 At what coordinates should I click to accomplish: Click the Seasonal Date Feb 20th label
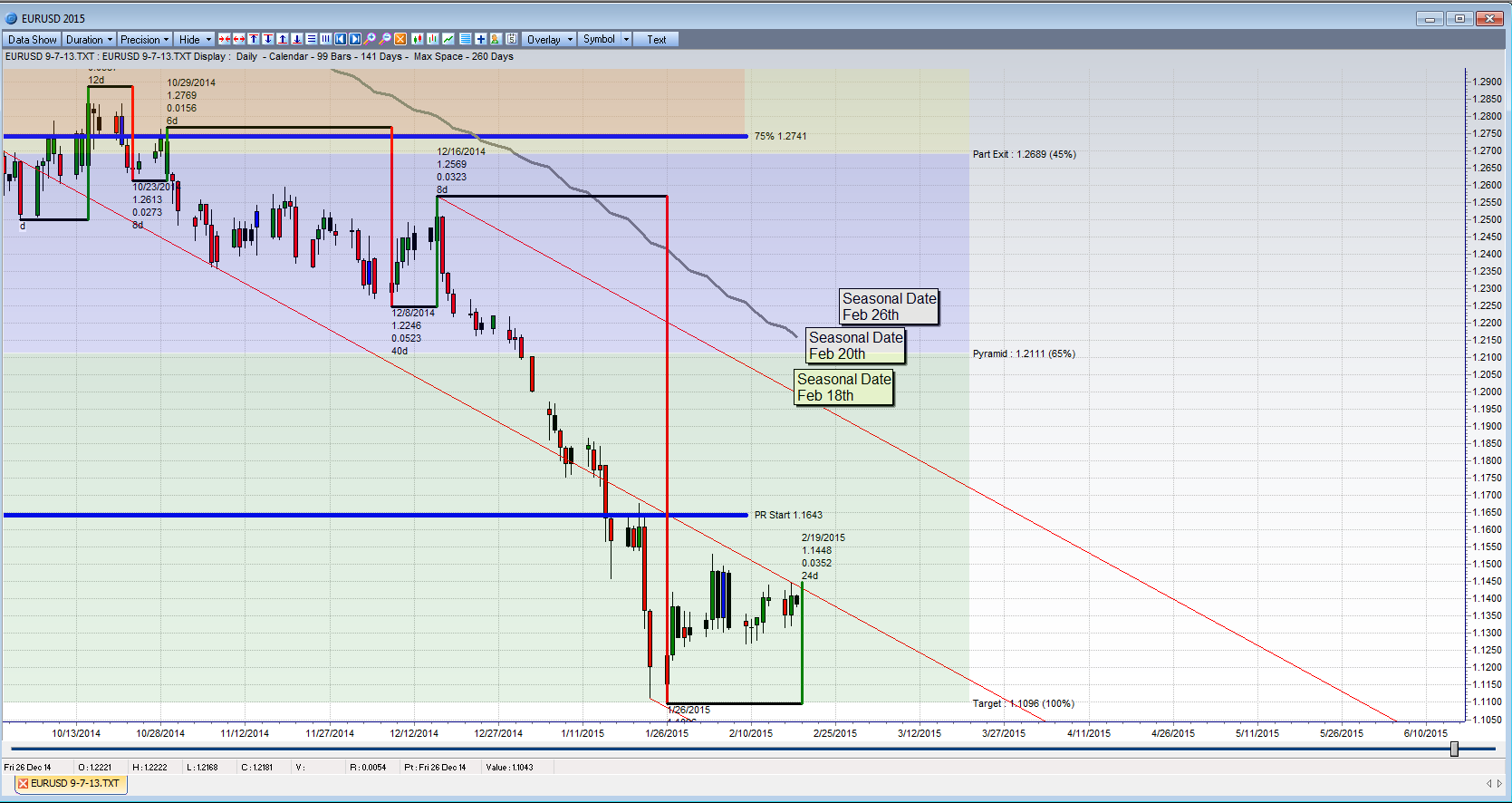point(856,345)
